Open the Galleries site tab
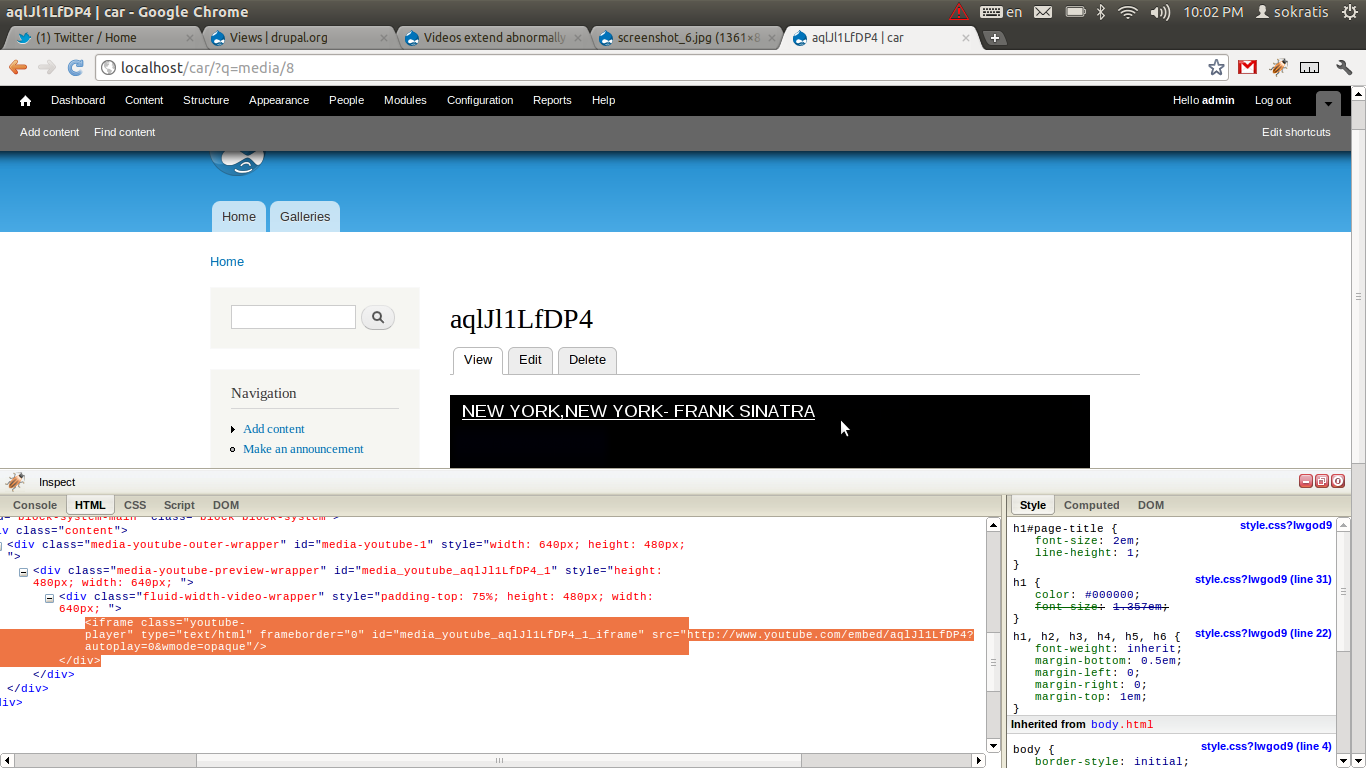This screenshot has width=1366, height=768. click(x=305, y=217)
